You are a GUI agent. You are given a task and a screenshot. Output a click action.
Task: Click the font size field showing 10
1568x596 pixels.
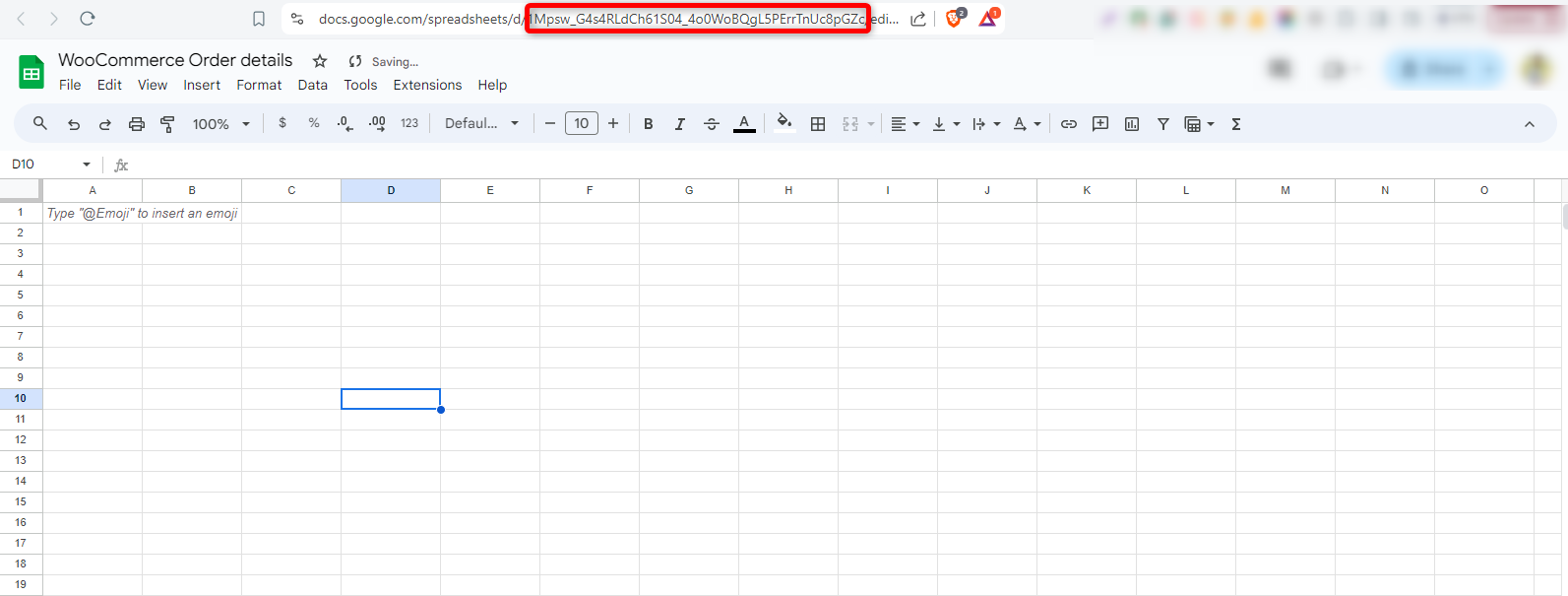coord(582,123)
